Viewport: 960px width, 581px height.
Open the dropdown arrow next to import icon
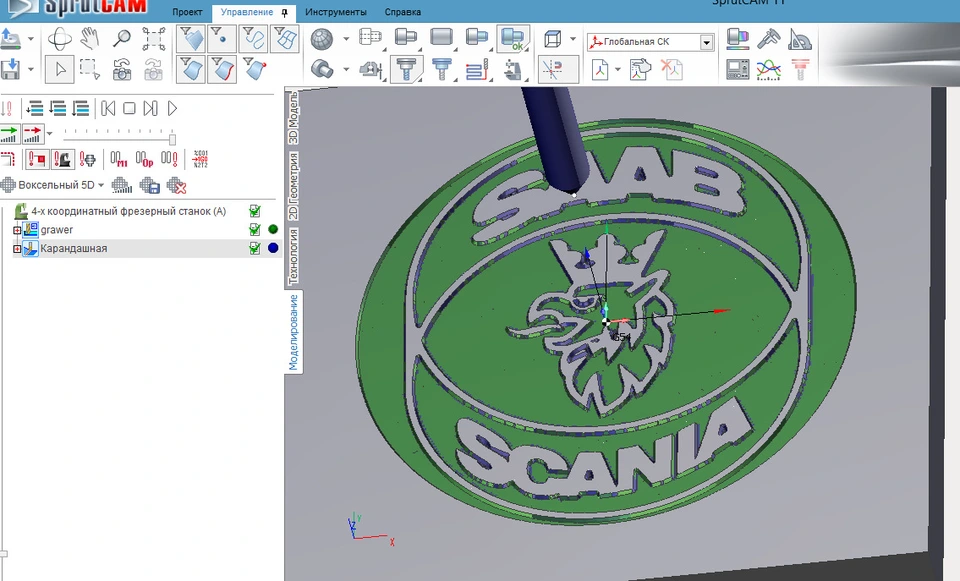(x=31, y=39)
